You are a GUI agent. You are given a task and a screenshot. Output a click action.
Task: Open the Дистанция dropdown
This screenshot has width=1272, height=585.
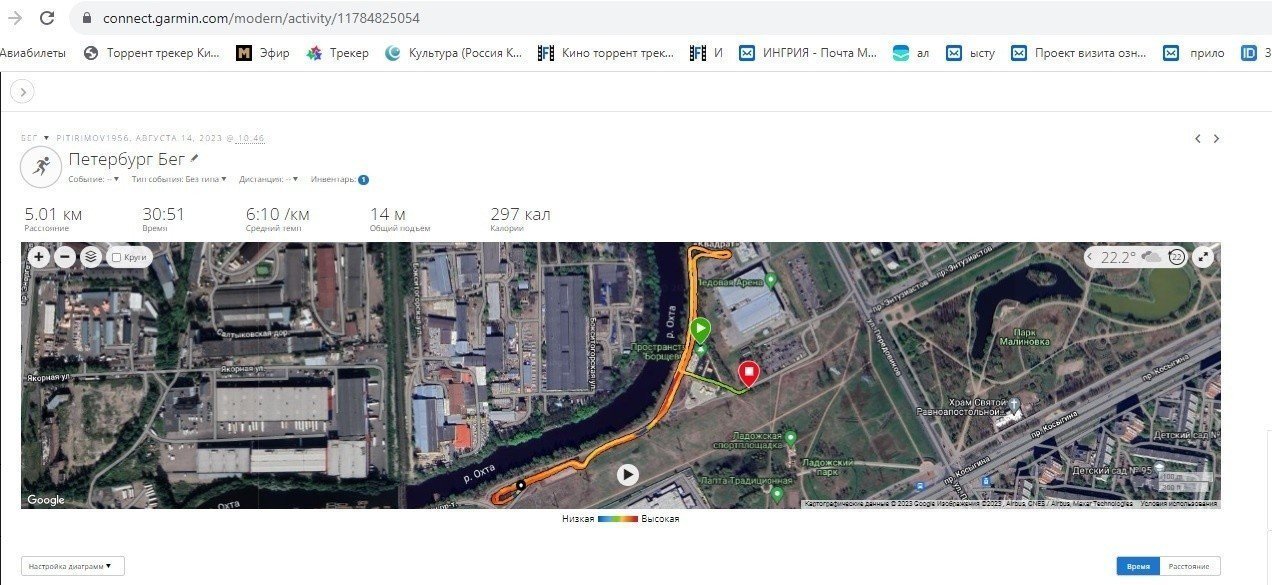[269, 180]
